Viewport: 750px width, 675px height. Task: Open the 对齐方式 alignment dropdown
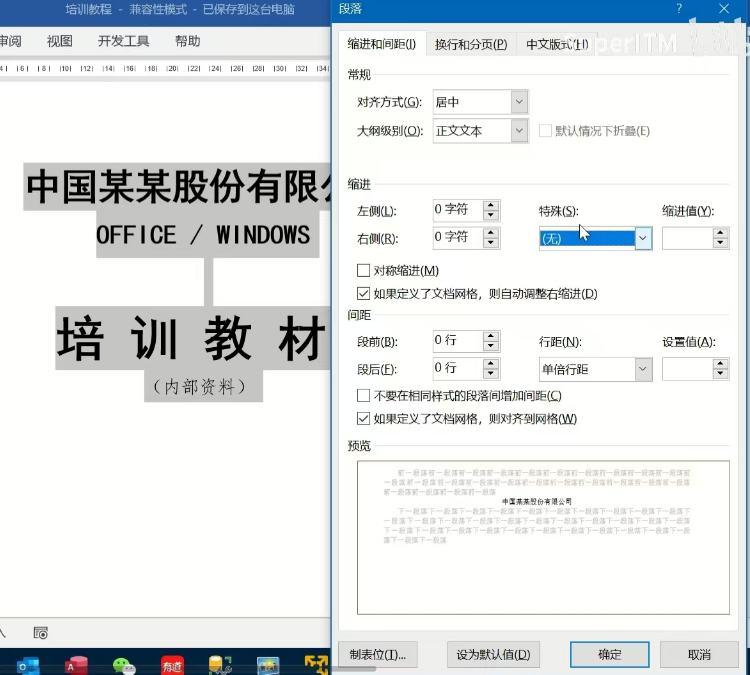(519, 102)
